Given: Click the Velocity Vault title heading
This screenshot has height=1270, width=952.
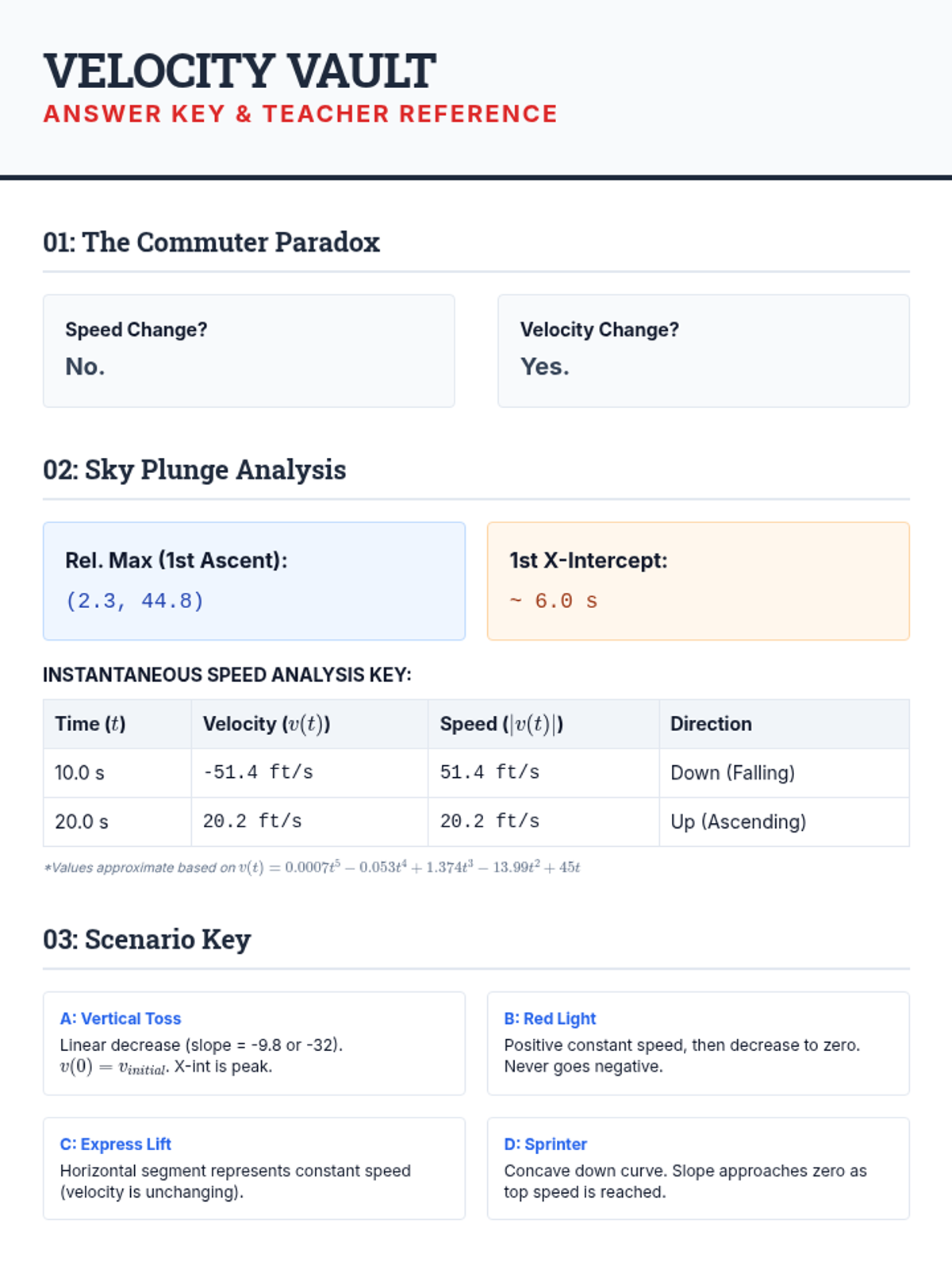Looking at the screenshot, I should 239,71.
